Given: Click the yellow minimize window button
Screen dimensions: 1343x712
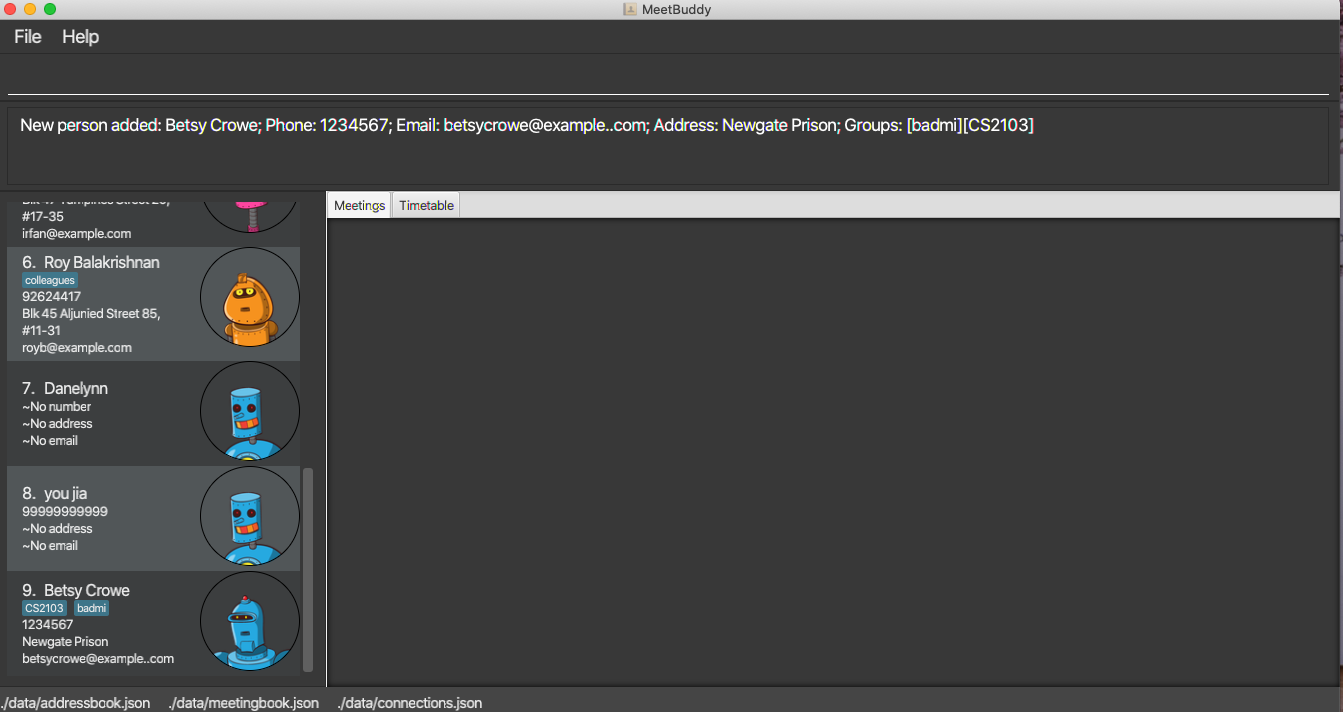Looking at the screenshot, I should point(30,9).
